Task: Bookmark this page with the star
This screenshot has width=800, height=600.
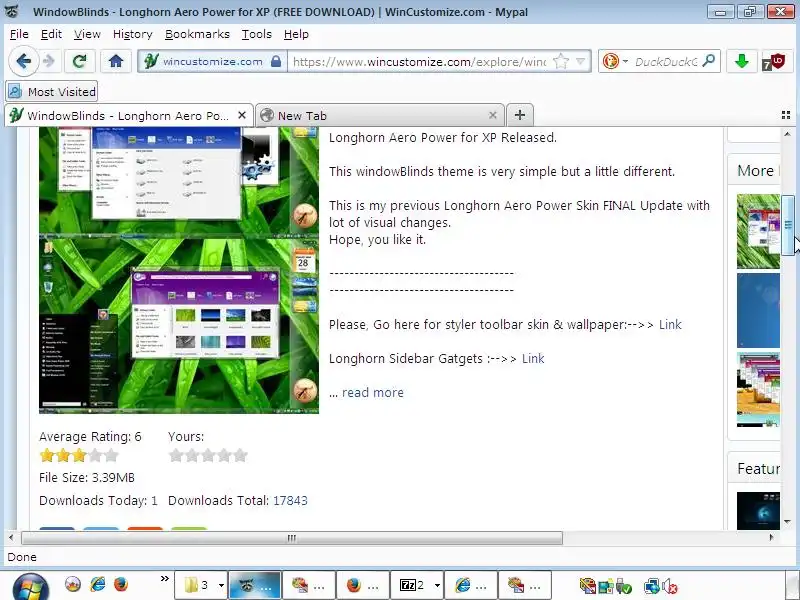Action: click(x=561, y=61)
